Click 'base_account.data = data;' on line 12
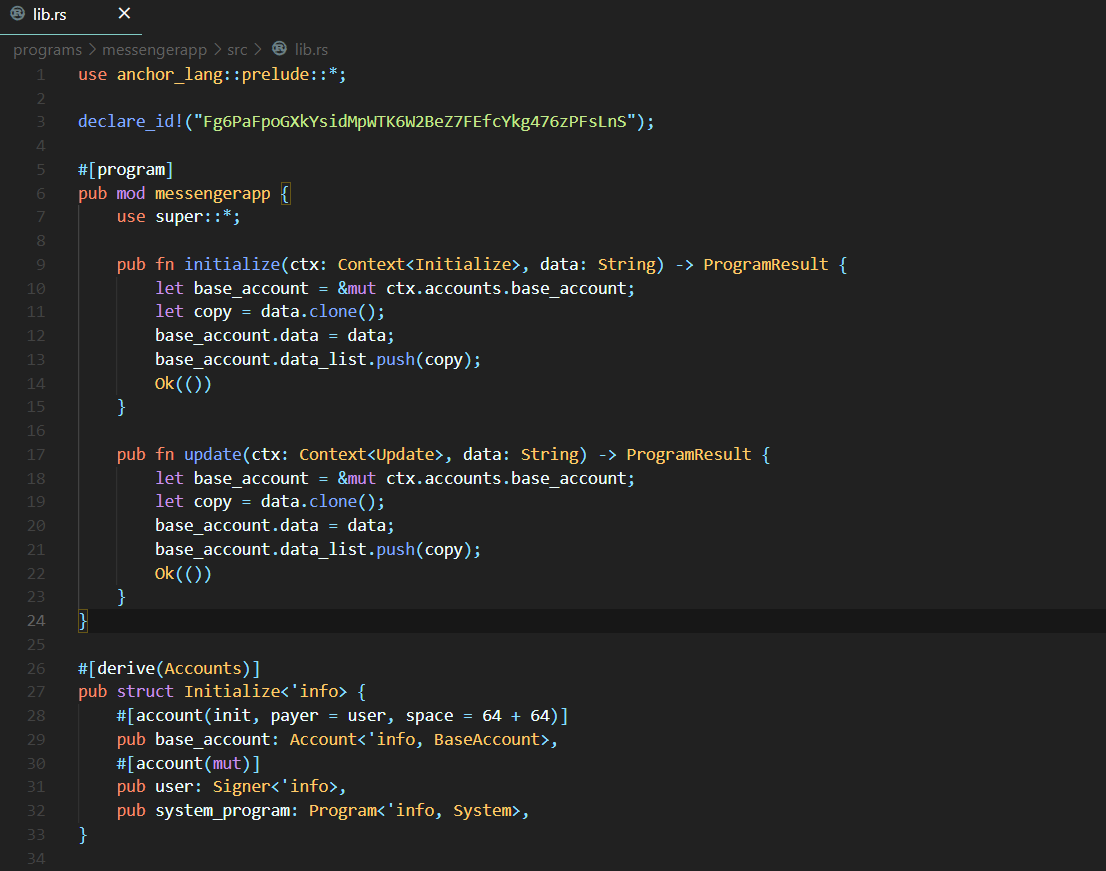The height and width of the screenshot is (871, 1106). click(275, 336)
